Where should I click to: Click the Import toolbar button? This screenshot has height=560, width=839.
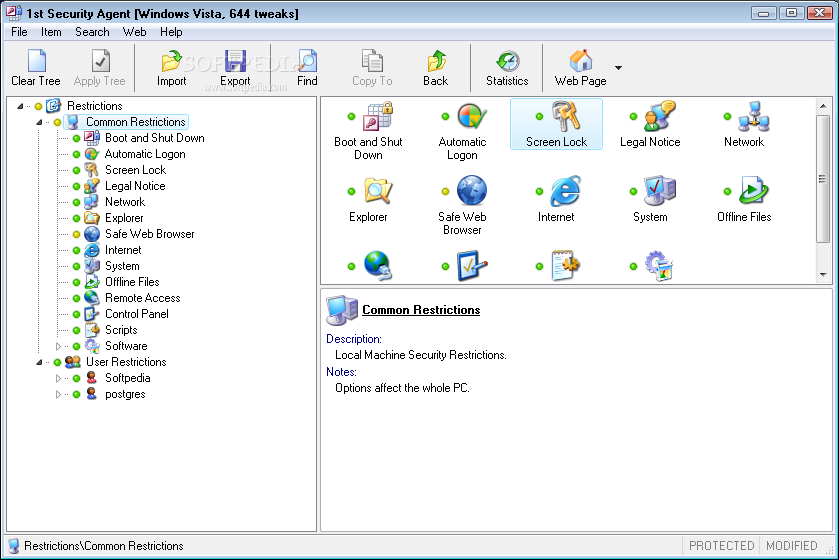pos(171,68)
